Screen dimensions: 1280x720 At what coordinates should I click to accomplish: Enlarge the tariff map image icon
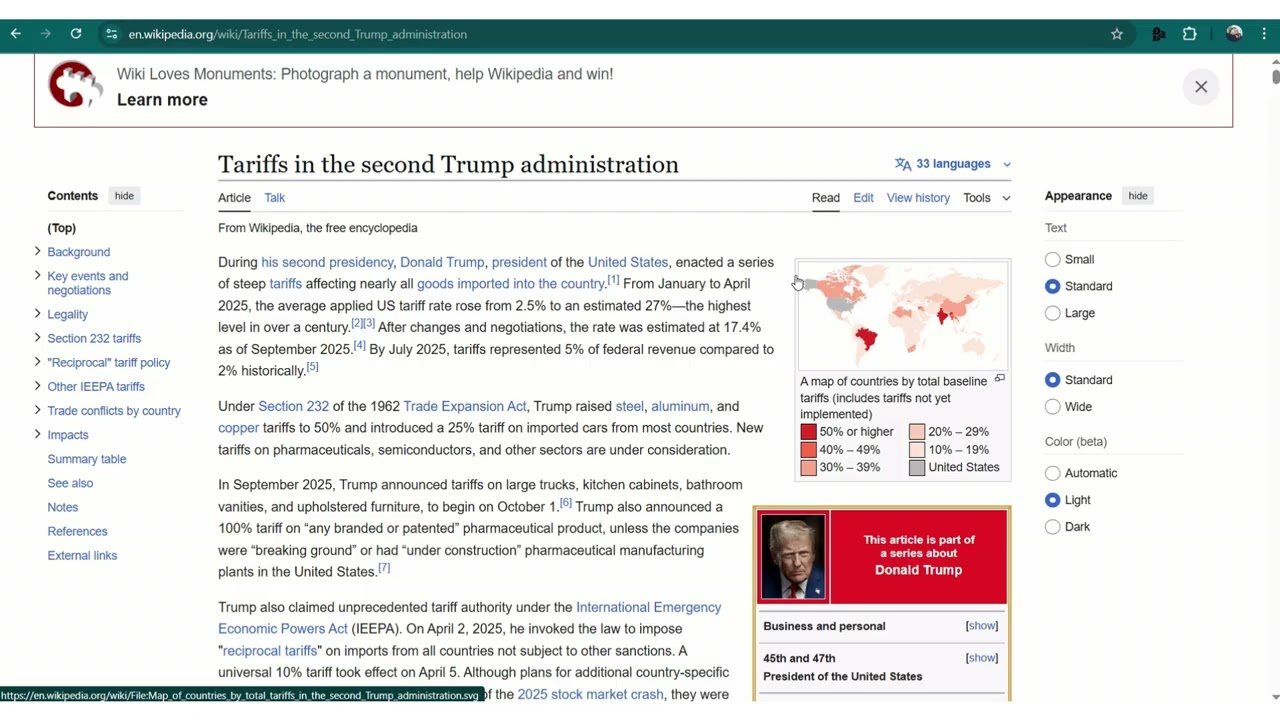point(999,379)
